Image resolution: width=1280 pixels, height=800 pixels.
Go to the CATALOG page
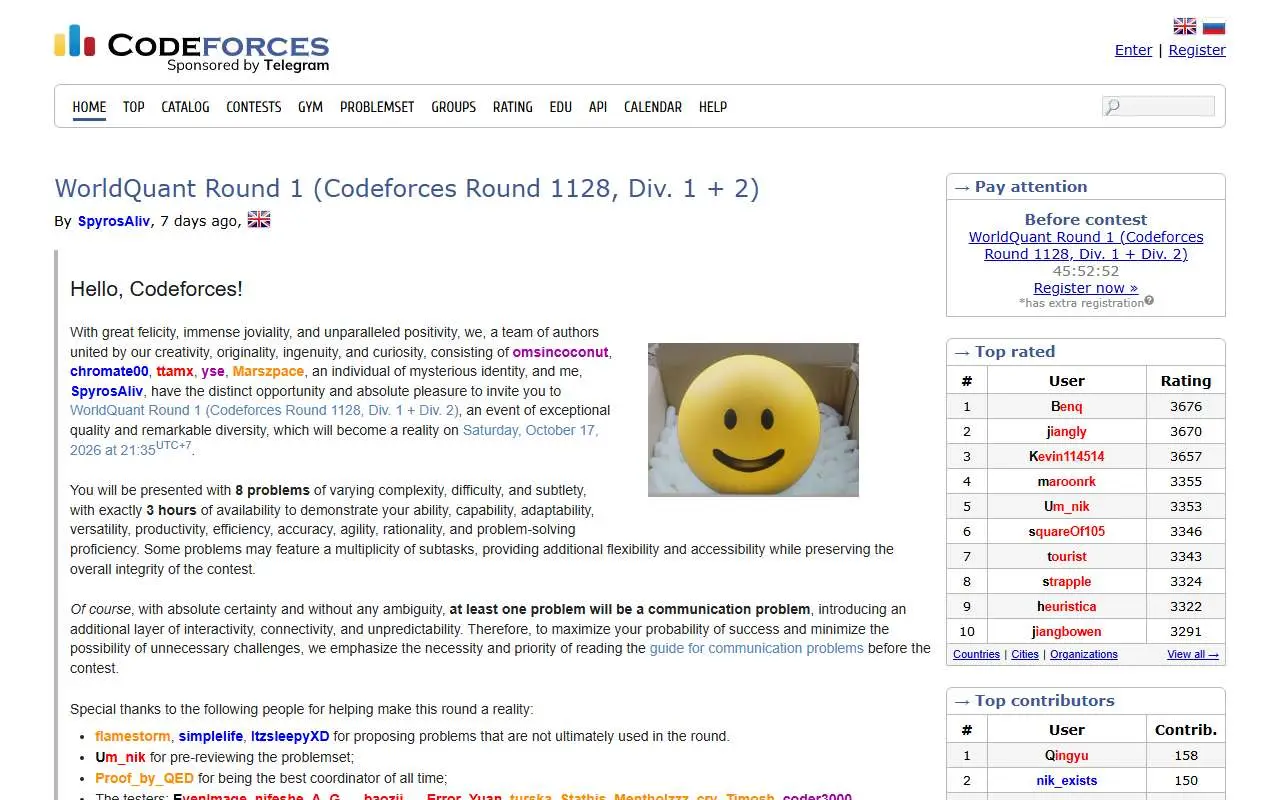(x=185, y=107)
